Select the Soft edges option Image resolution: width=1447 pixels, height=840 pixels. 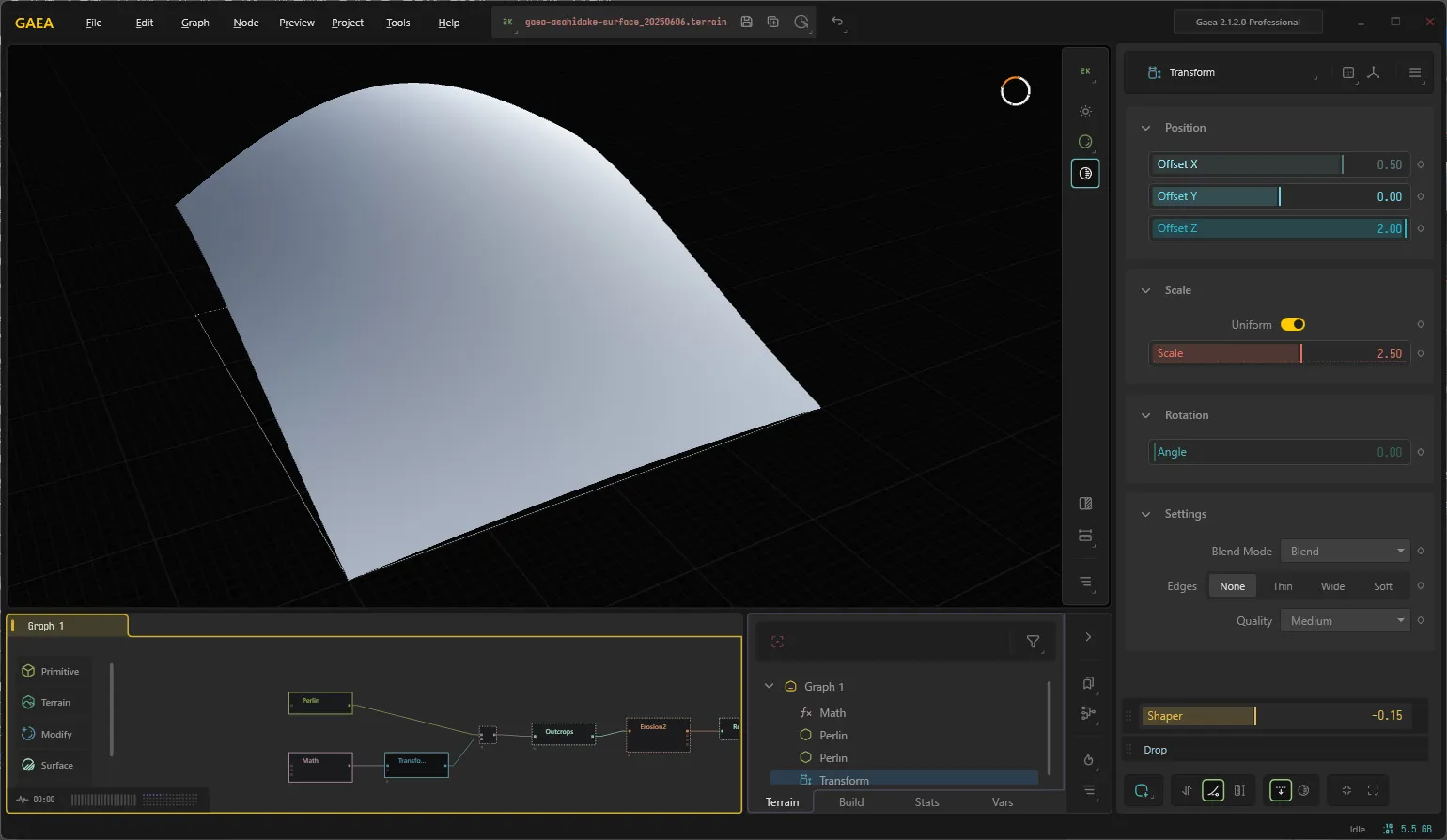1383,586
